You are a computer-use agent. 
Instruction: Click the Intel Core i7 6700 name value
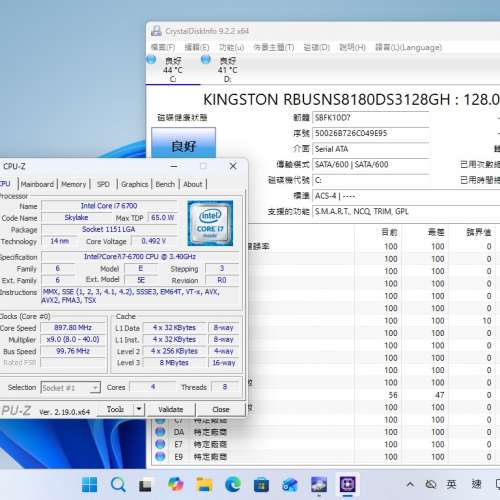109,206
